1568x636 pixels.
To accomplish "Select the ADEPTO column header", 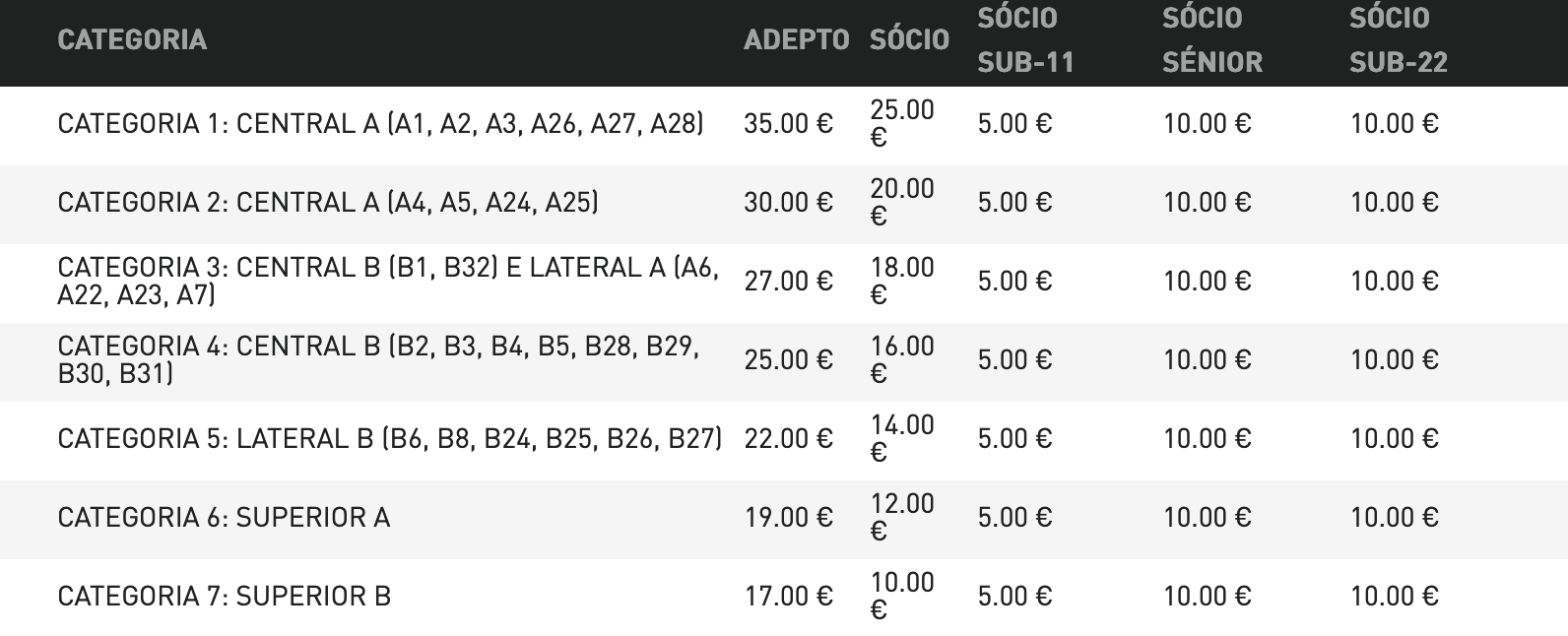I will pos(796,40).
